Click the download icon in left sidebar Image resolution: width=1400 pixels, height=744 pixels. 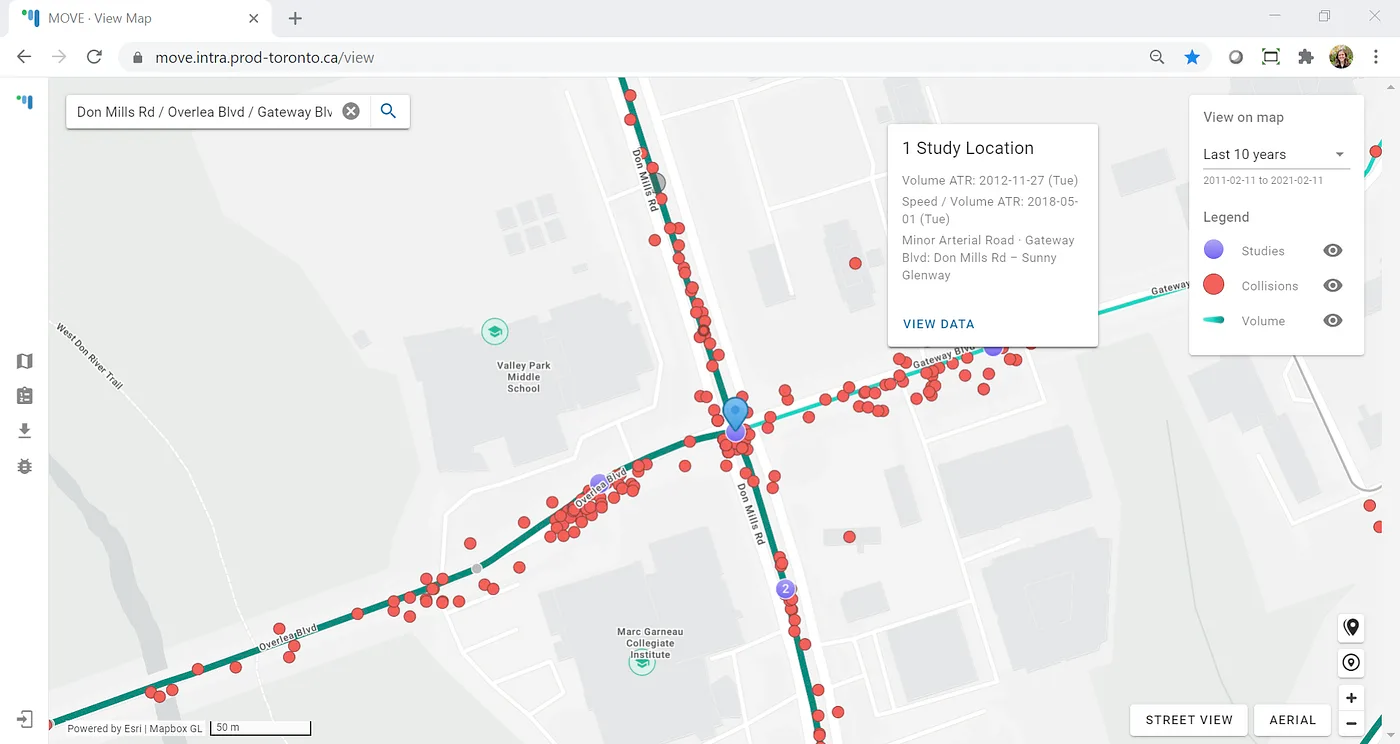pos(25,431)
